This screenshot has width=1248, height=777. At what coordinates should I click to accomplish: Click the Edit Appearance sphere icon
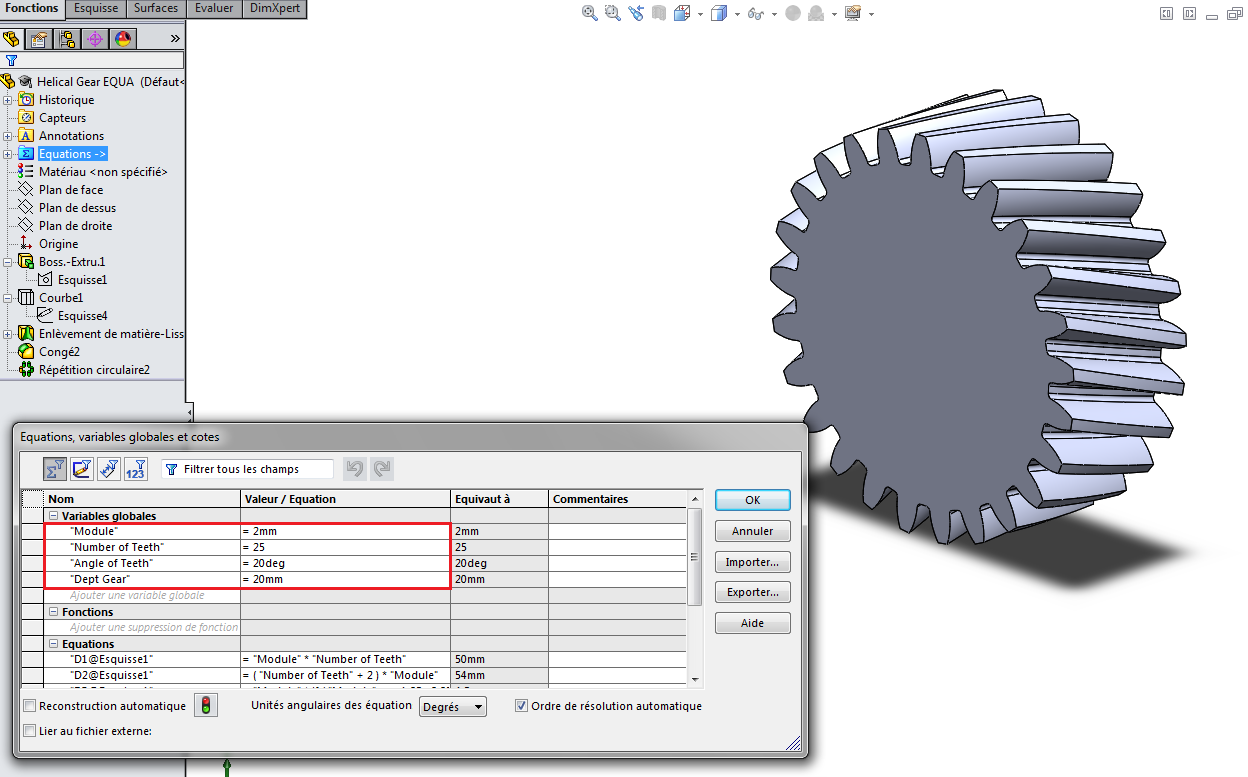(x=793, y=13)
